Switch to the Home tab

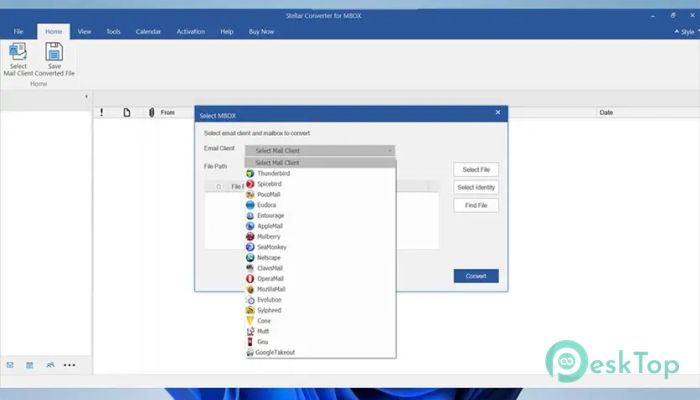[x=54, y=32]
